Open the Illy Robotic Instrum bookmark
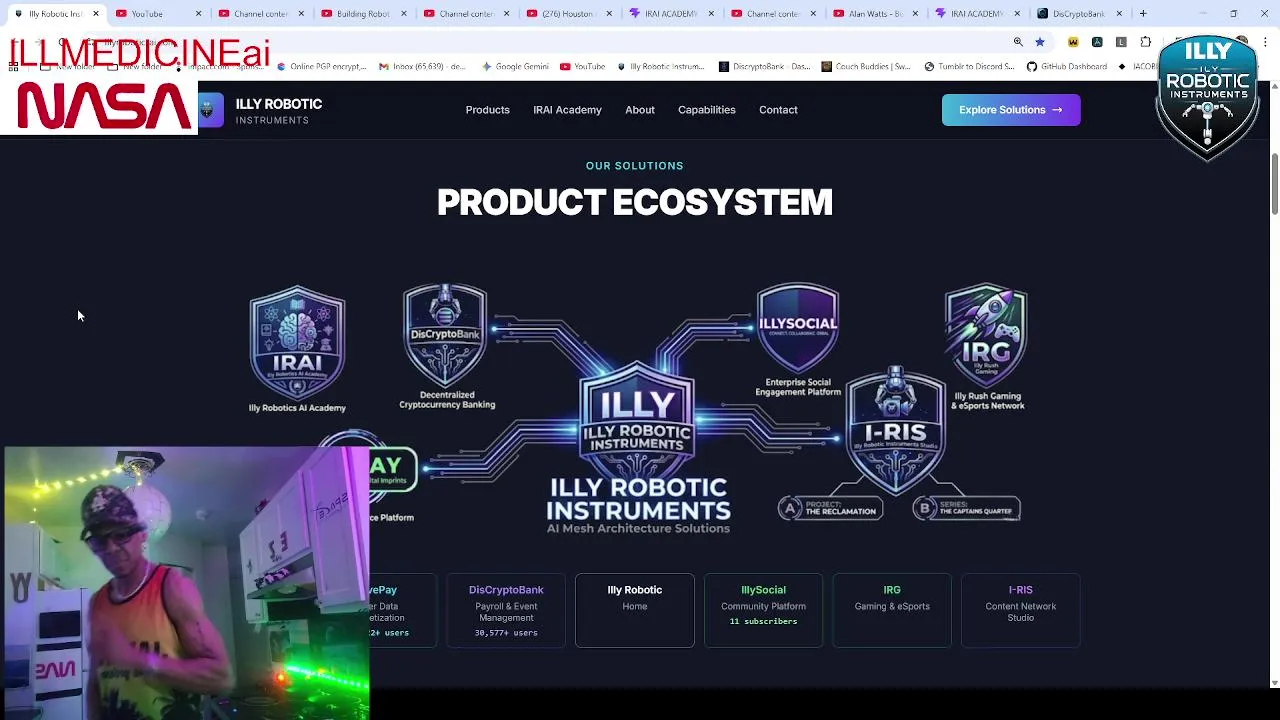 661,66
